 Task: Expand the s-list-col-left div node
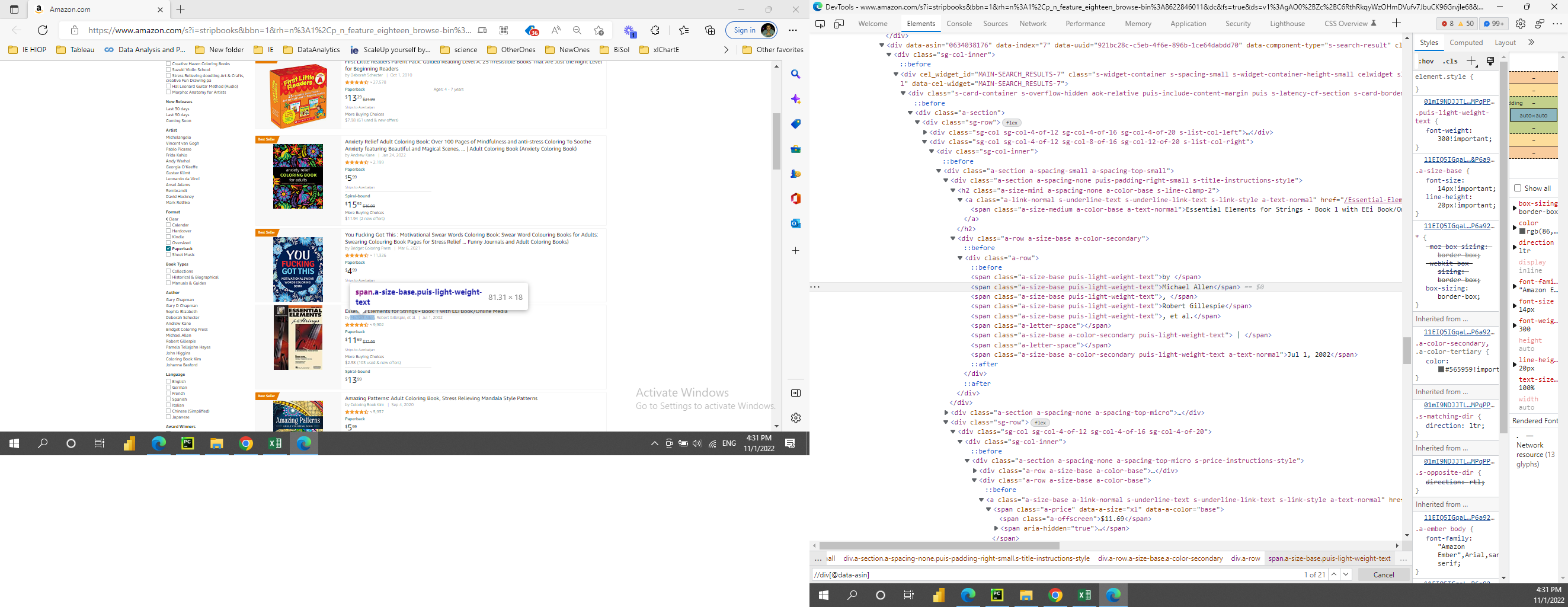click(924, 132)
